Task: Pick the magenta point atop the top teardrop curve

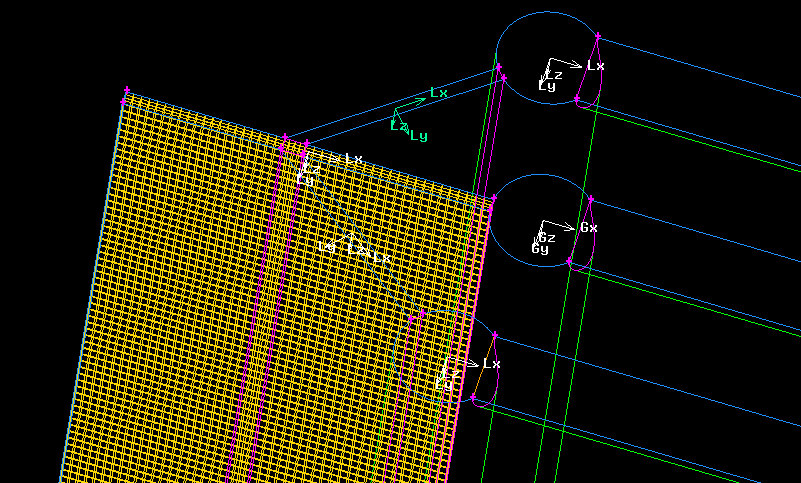Action: (x=597, y=36)
